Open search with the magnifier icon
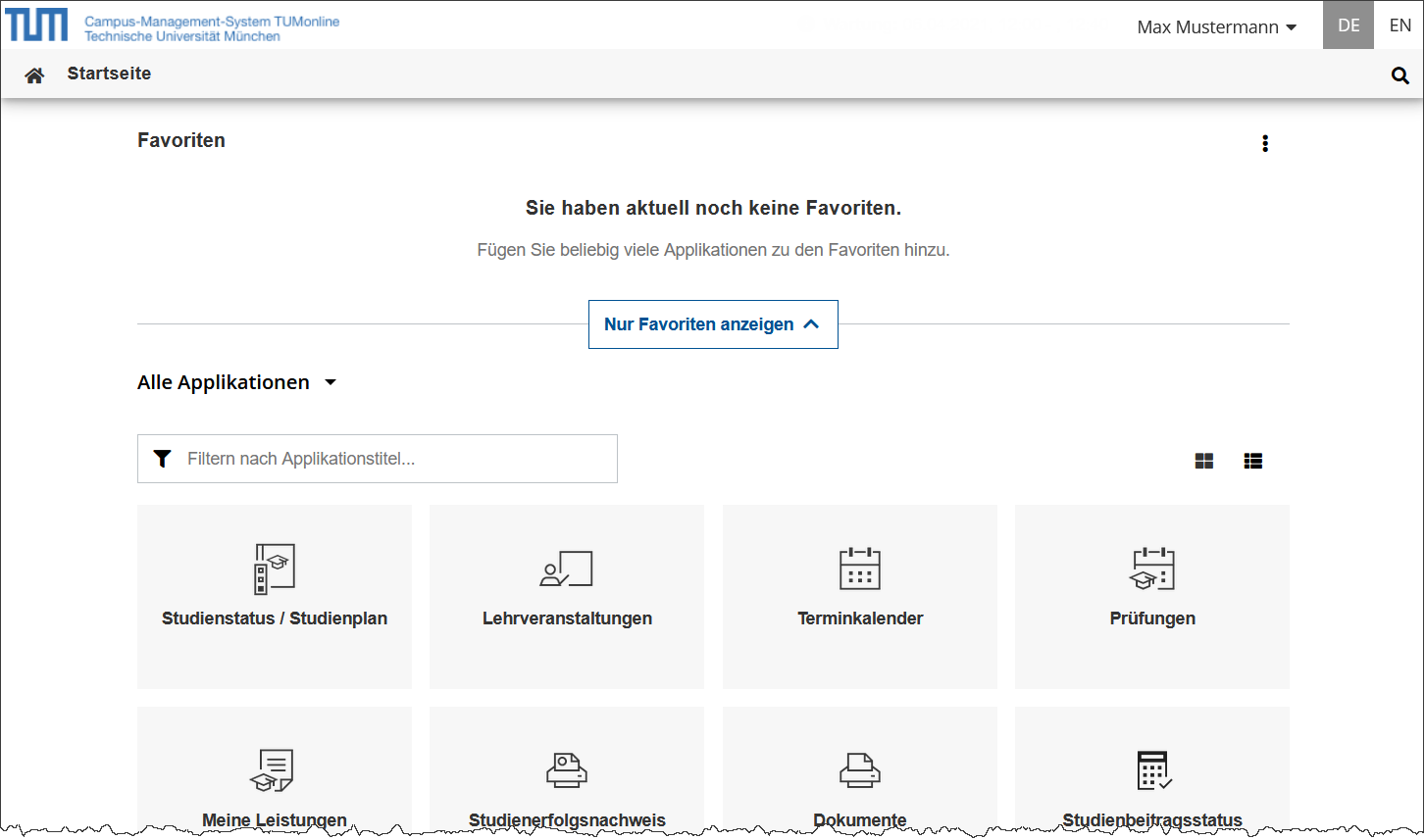 coord(1400,75)
